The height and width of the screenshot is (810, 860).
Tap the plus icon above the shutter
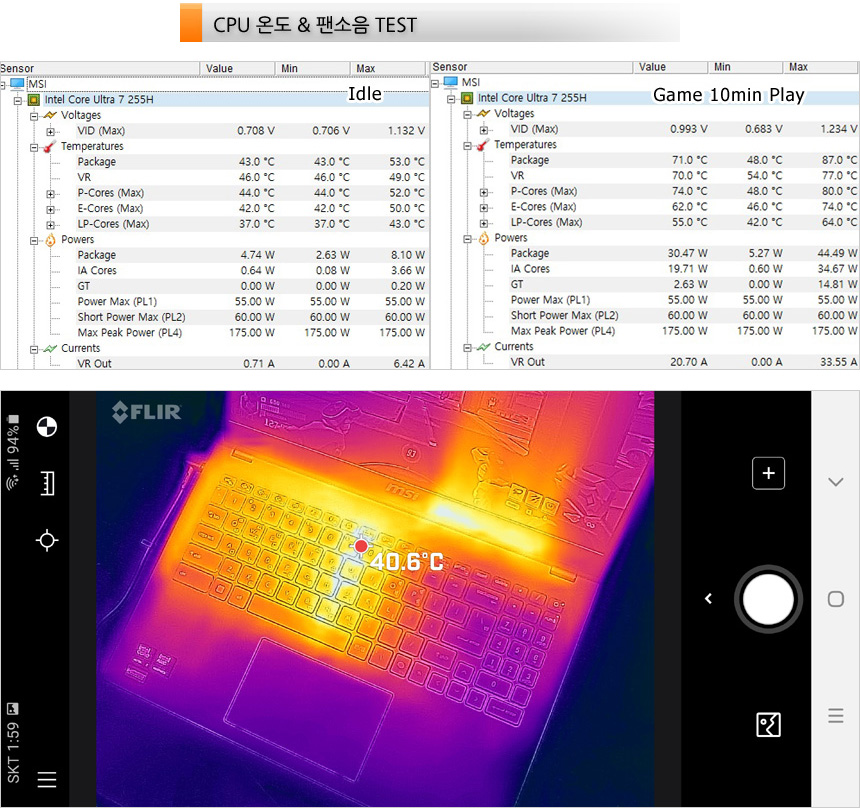click(768, 474)
